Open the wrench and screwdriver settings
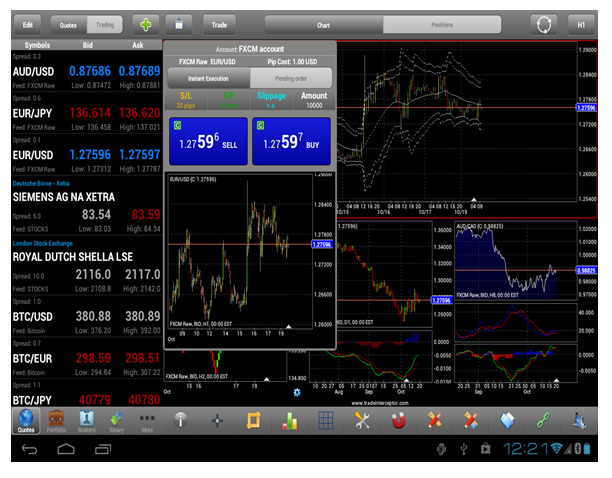612x478 pixels. pos(362,421)
